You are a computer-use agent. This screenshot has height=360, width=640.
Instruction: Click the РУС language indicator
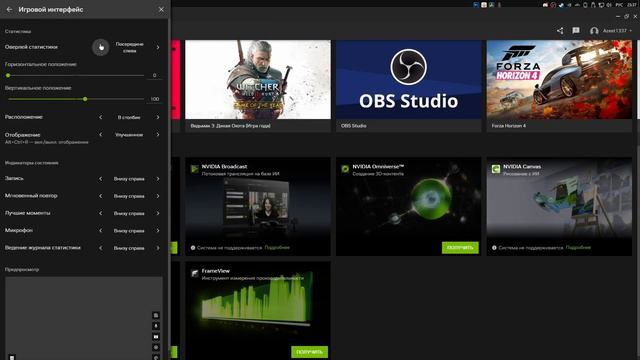619,5
